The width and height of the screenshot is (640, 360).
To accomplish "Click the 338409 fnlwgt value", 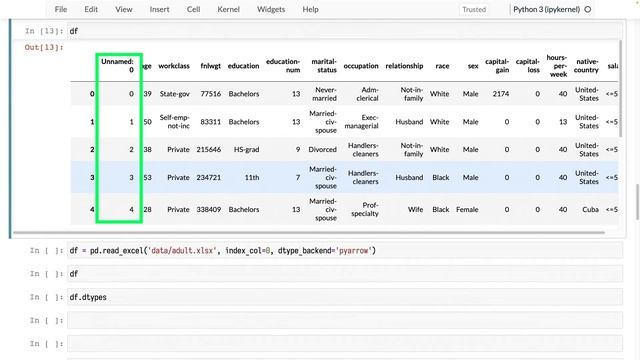I will tap(209, 209).
